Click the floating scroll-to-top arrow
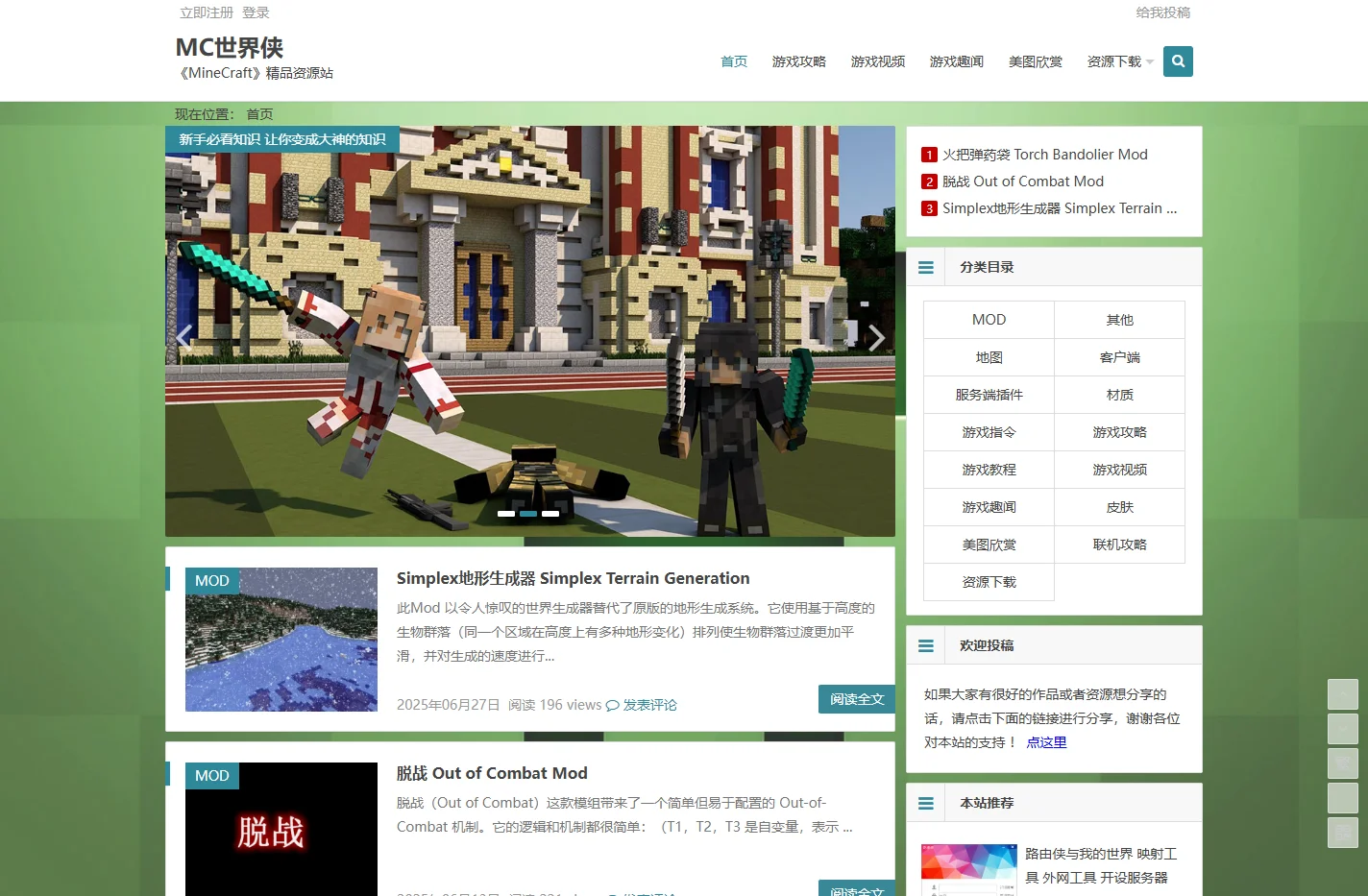This screenshot has width=1368, height=896. (x=1342, y=694)
